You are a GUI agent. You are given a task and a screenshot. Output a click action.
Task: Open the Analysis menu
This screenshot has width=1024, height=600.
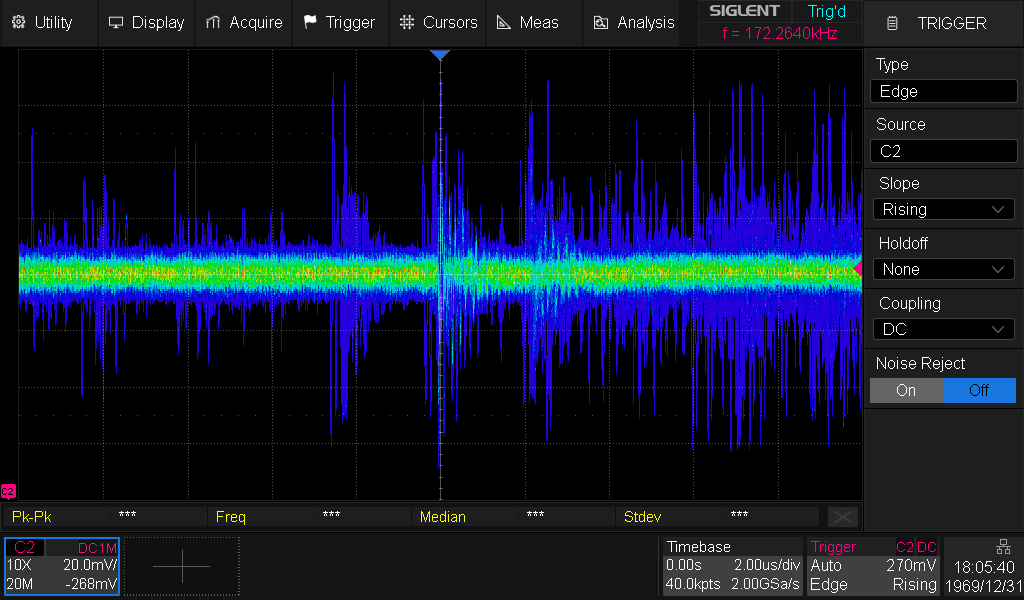pos(634,22)
